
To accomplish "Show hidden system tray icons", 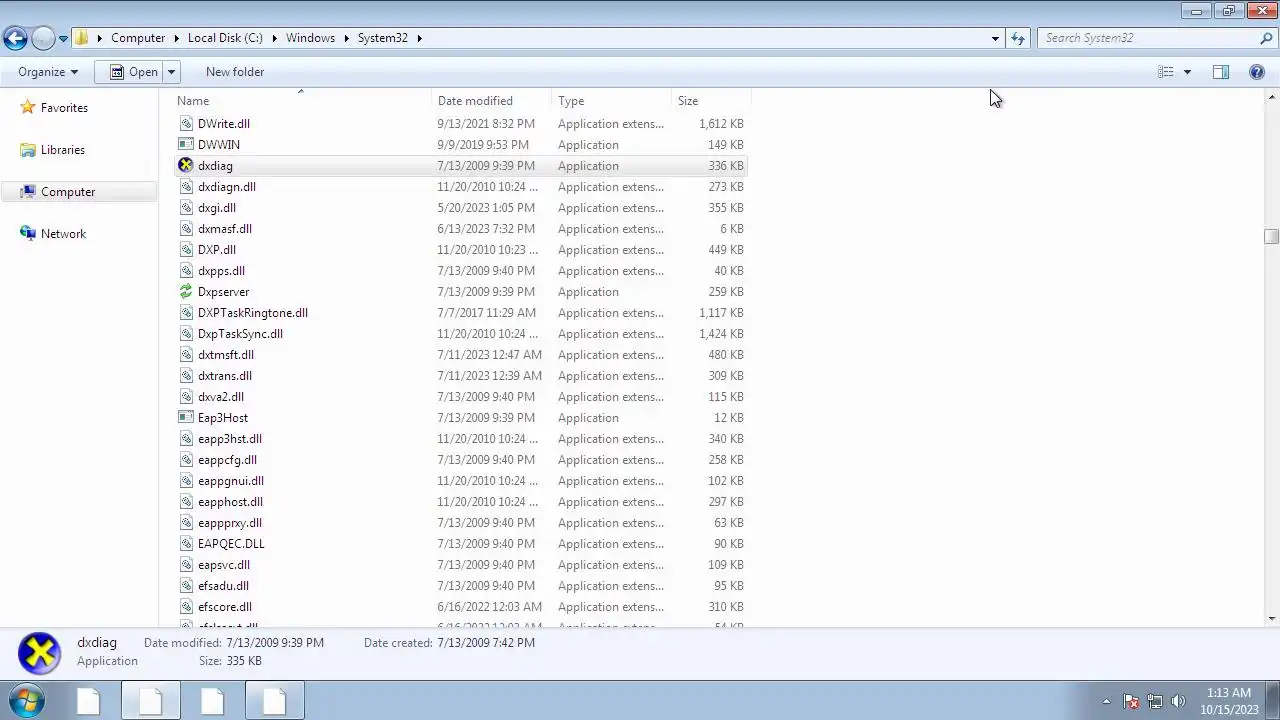I will click(1106, 701).
